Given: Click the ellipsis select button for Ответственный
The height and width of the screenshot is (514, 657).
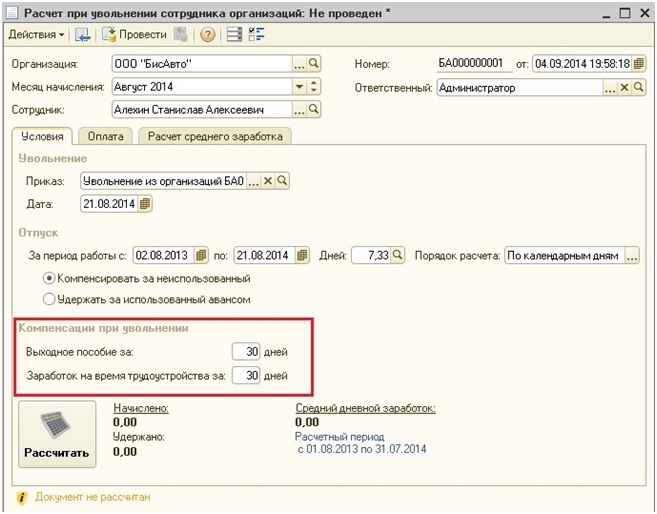Looking at the screenshot, I should click(x=610, y=88).
